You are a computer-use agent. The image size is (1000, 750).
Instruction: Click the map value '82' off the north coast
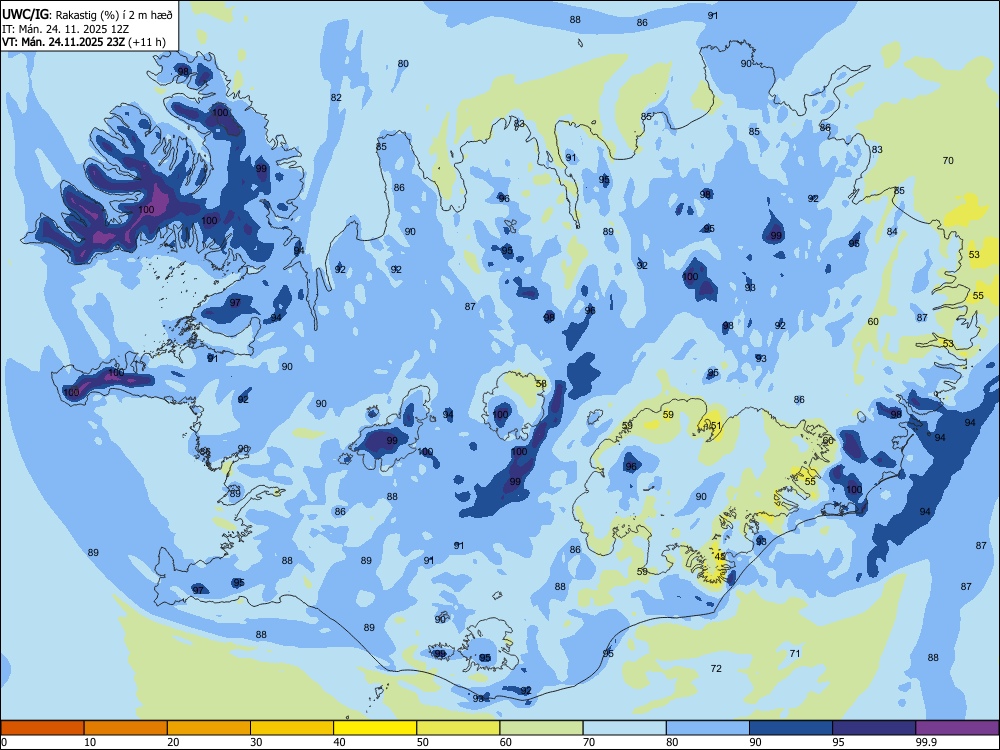point(336,98)
